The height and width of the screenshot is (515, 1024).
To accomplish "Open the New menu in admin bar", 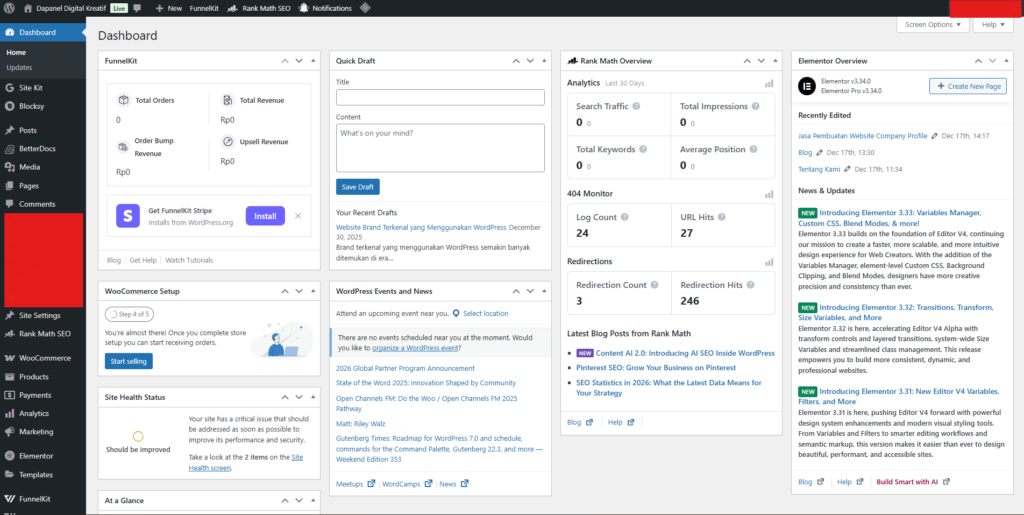I will 168,8.
